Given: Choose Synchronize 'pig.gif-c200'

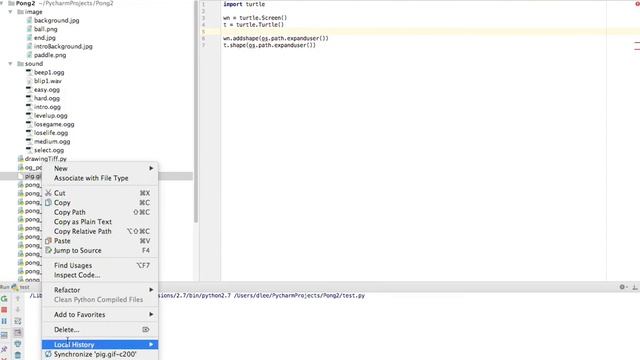Looking at the screenshot, I should coord(100,354).
